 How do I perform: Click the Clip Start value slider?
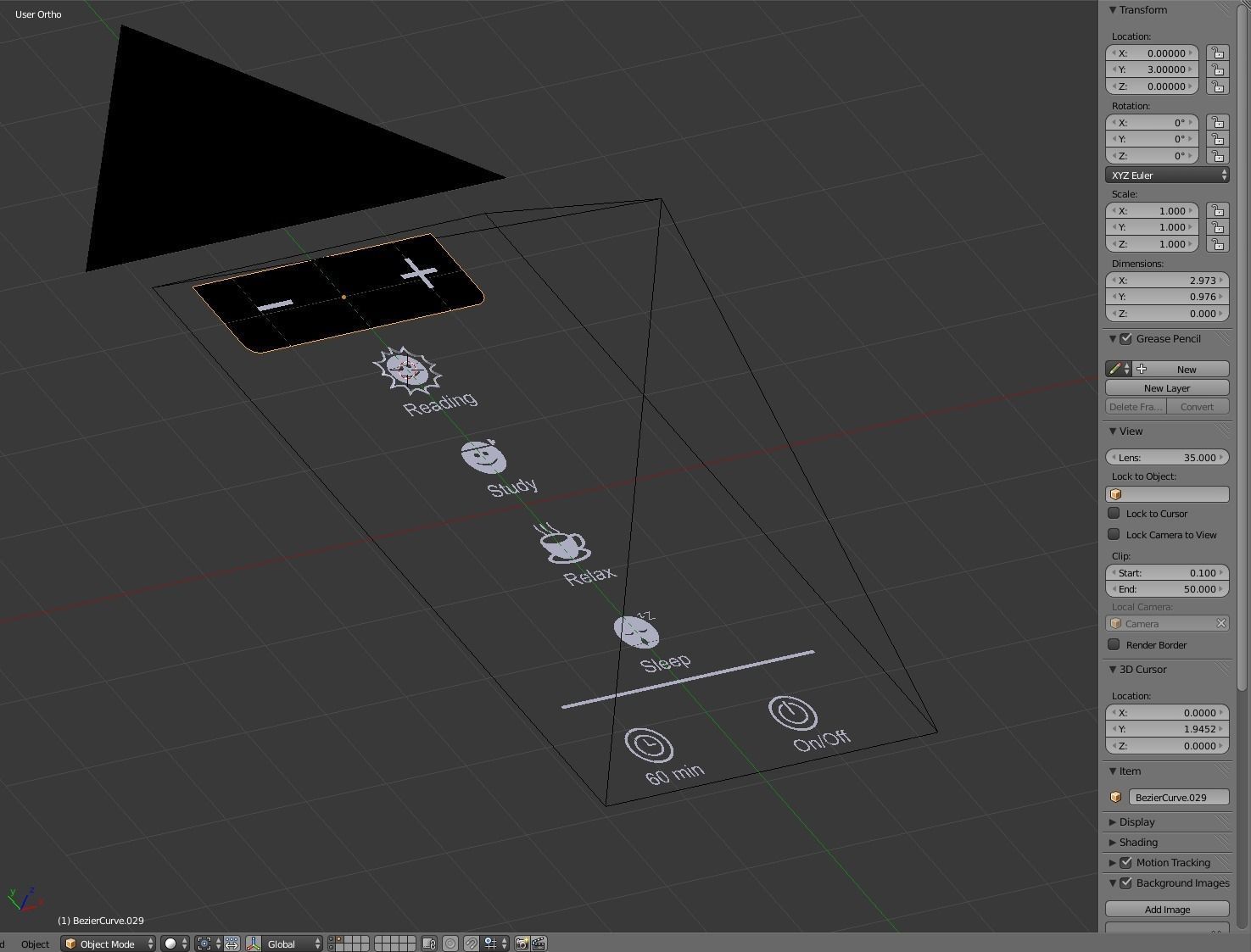[1167, 572]
